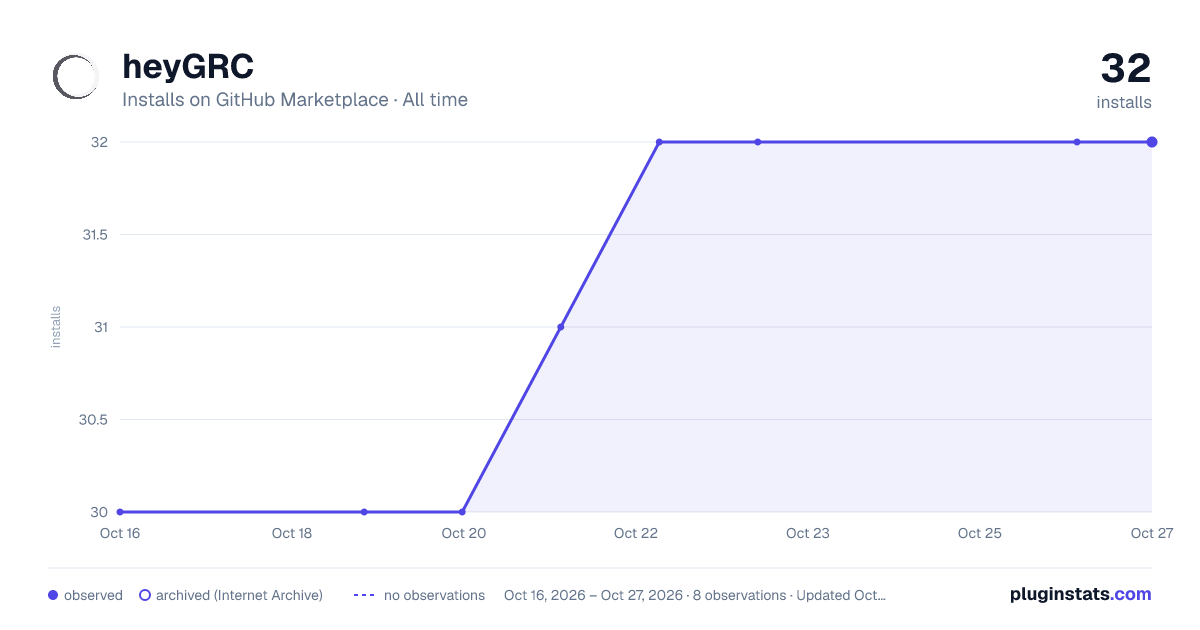
Task: Select the data point between Oct 18 and Oct 20
Action: [x=364, y=512]
